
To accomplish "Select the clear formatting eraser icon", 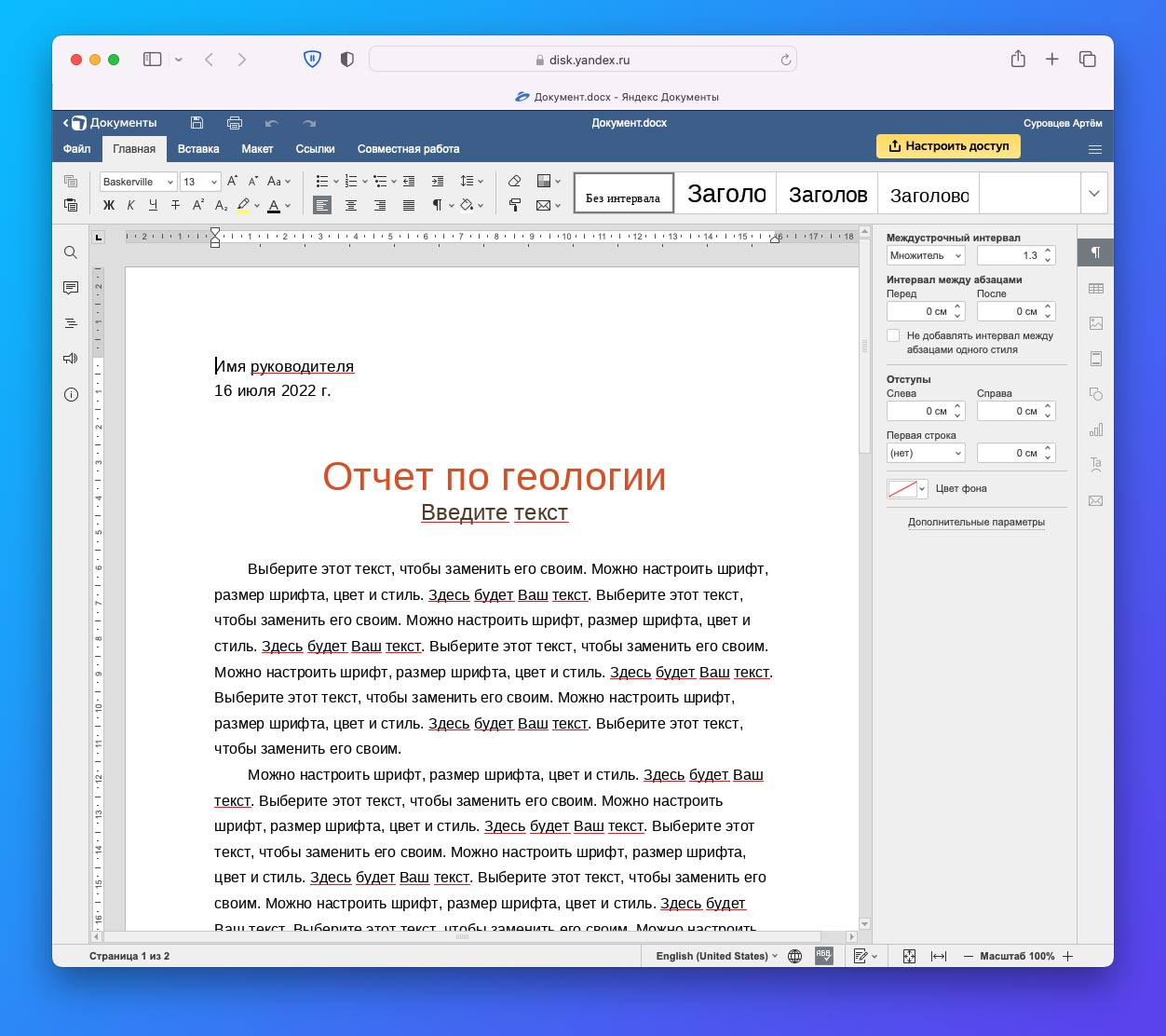I will 514,181.
